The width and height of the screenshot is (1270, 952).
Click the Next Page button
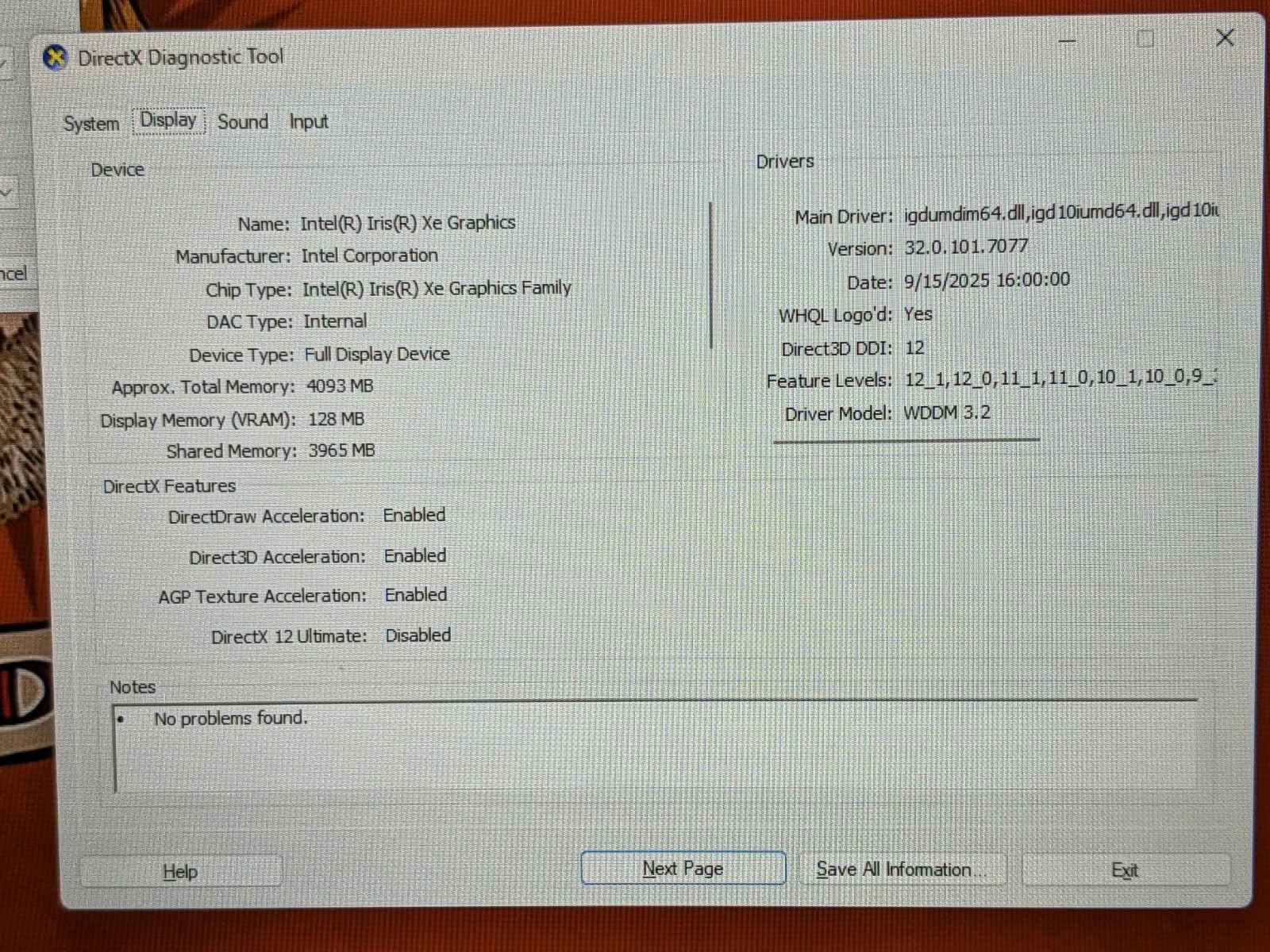(x=683, y=869)
